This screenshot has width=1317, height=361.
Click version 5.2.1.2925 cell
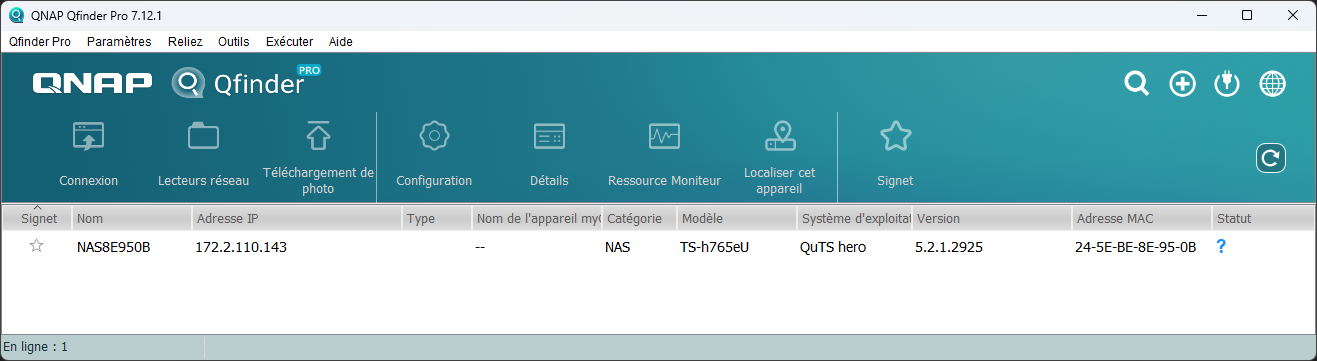click(949, 247)
